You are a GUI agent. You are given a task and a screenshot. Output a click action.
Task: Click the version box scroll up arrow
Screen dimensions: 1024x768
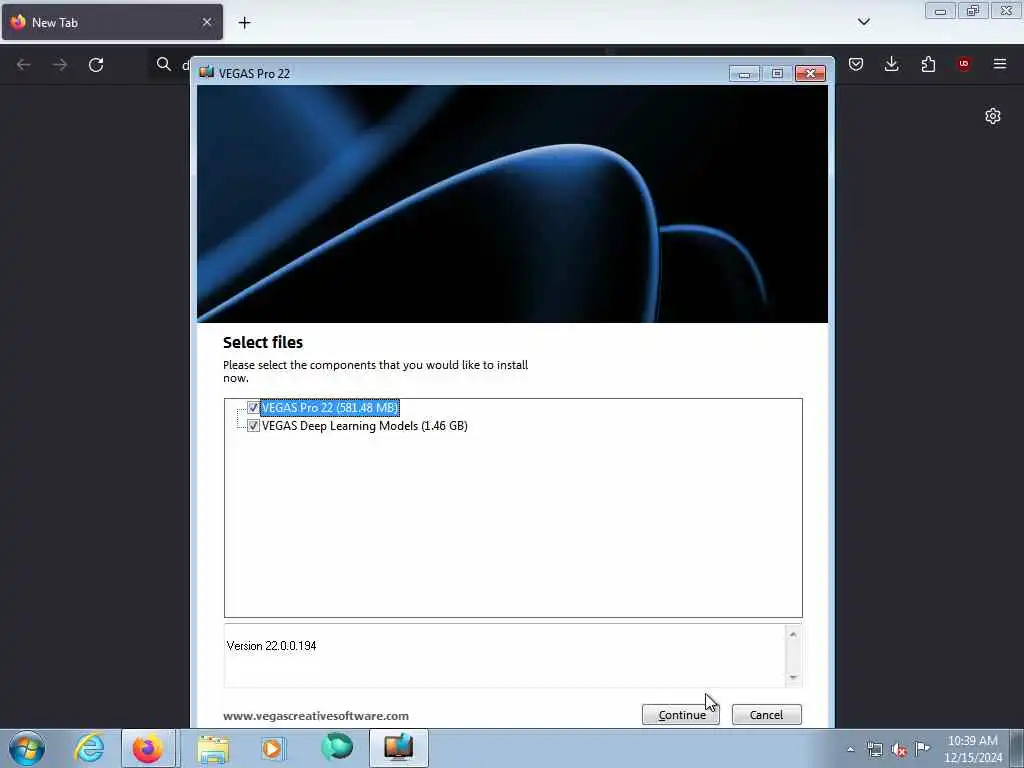(793, 634)
